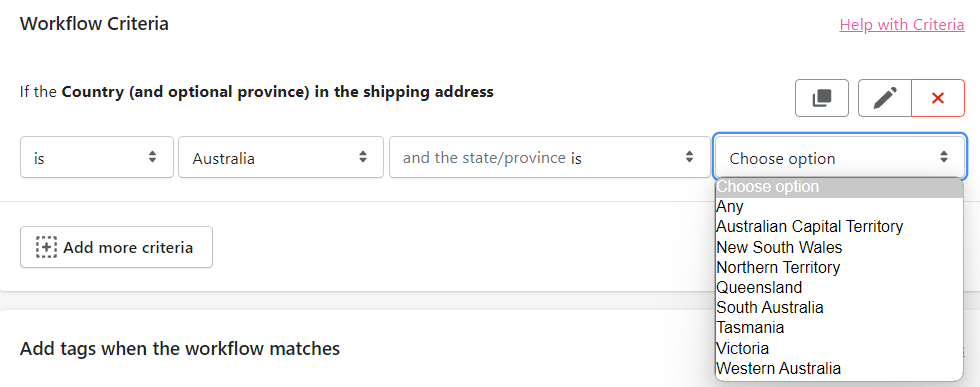This screenshot has width=980, height=387.
Task: Remove criteria with the red X icon
Action: tap(938, 98)
